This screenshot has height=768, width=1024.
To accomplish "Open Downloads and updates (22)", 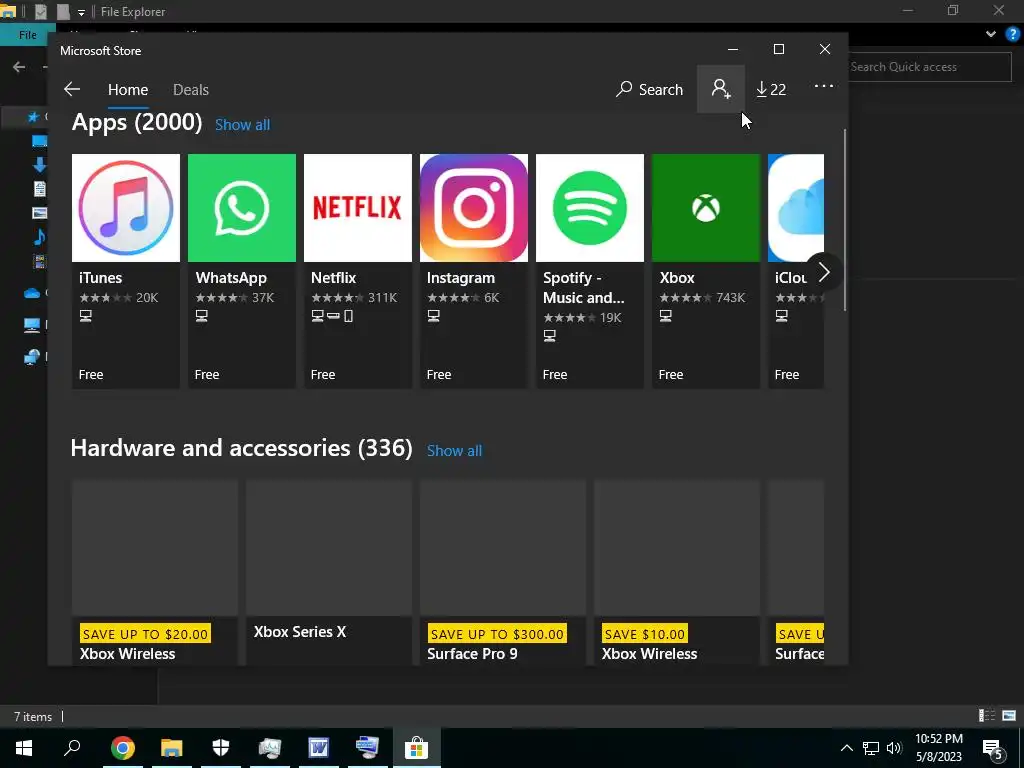I will click(771, 89).
